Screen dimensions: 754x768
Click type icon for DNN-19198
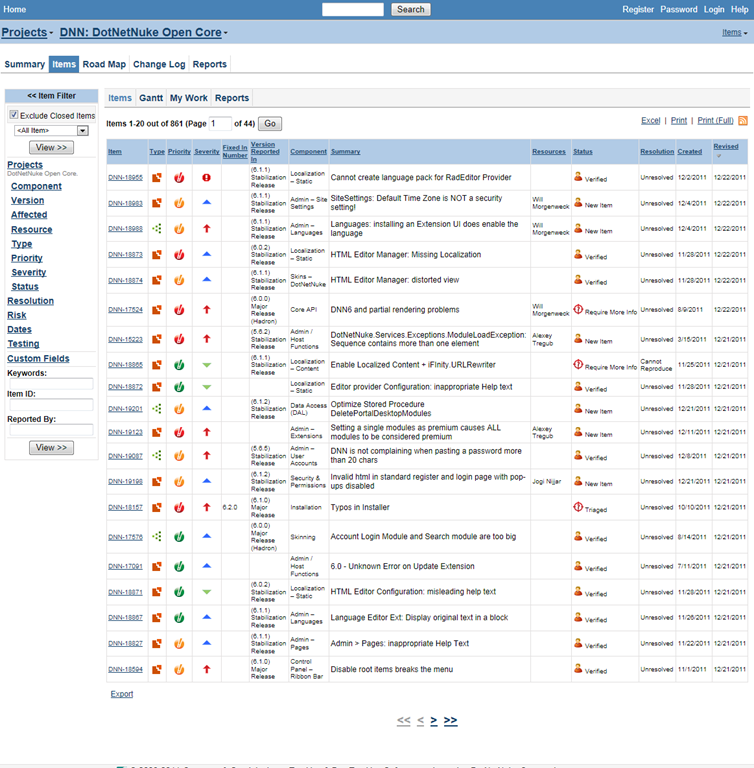(157, 481)
